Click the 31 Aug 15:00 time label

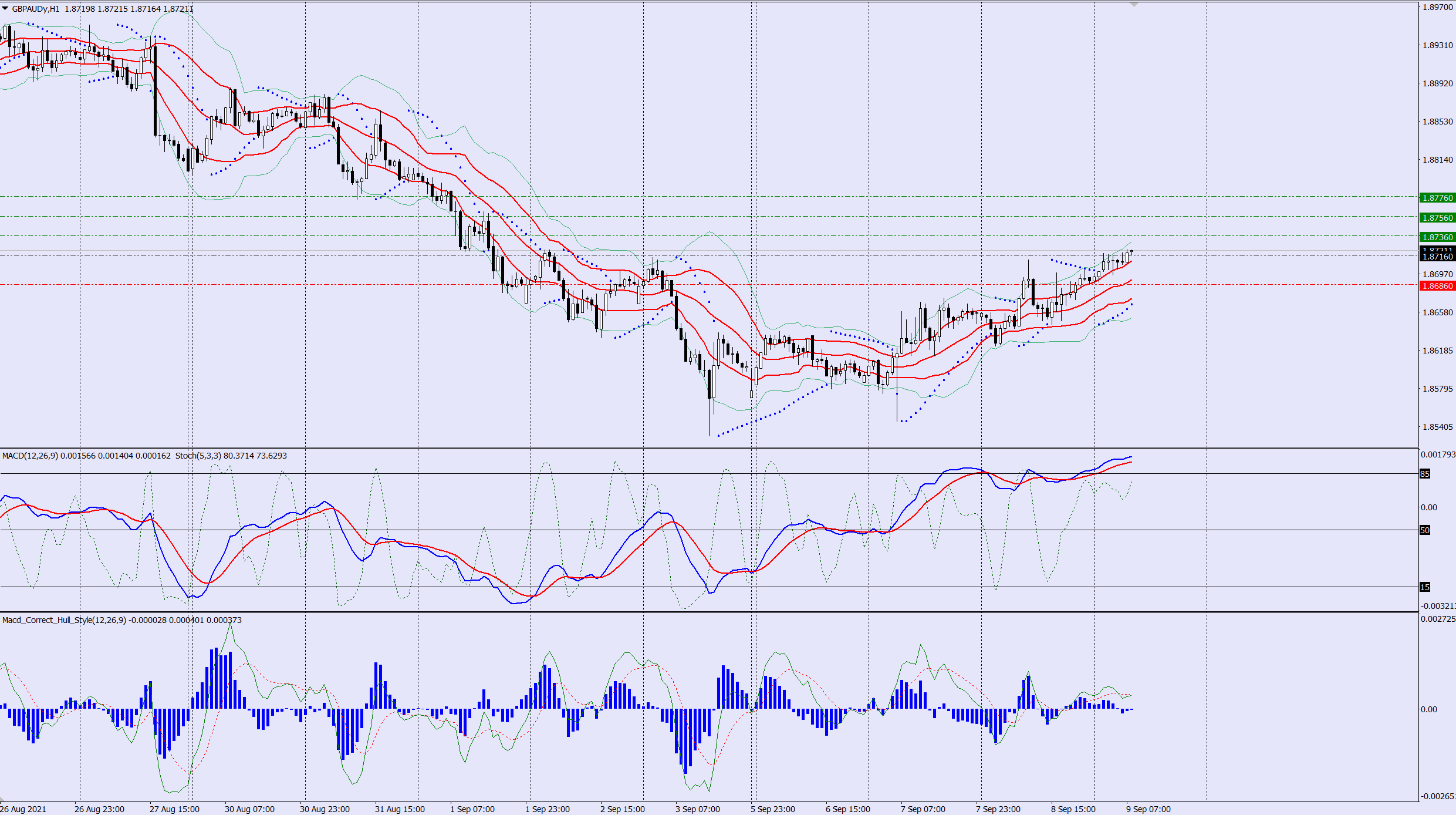click(400, 809)
